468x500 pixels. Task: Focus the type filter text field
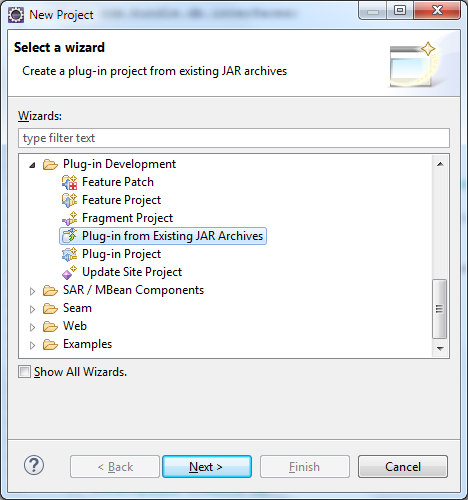coord(234,138)
